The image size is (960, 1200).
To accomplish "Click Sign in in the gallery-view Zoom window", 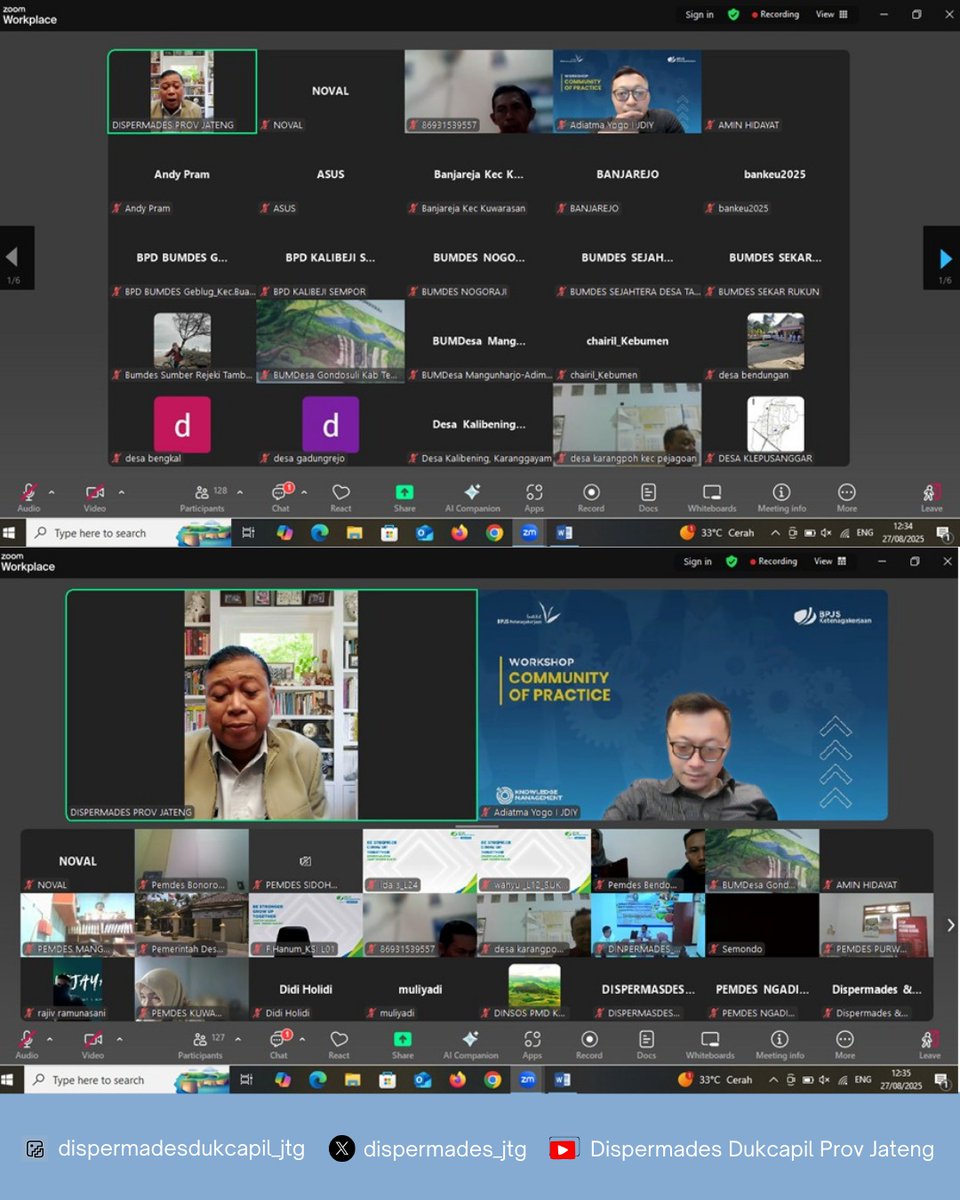I will pos(699,15).
